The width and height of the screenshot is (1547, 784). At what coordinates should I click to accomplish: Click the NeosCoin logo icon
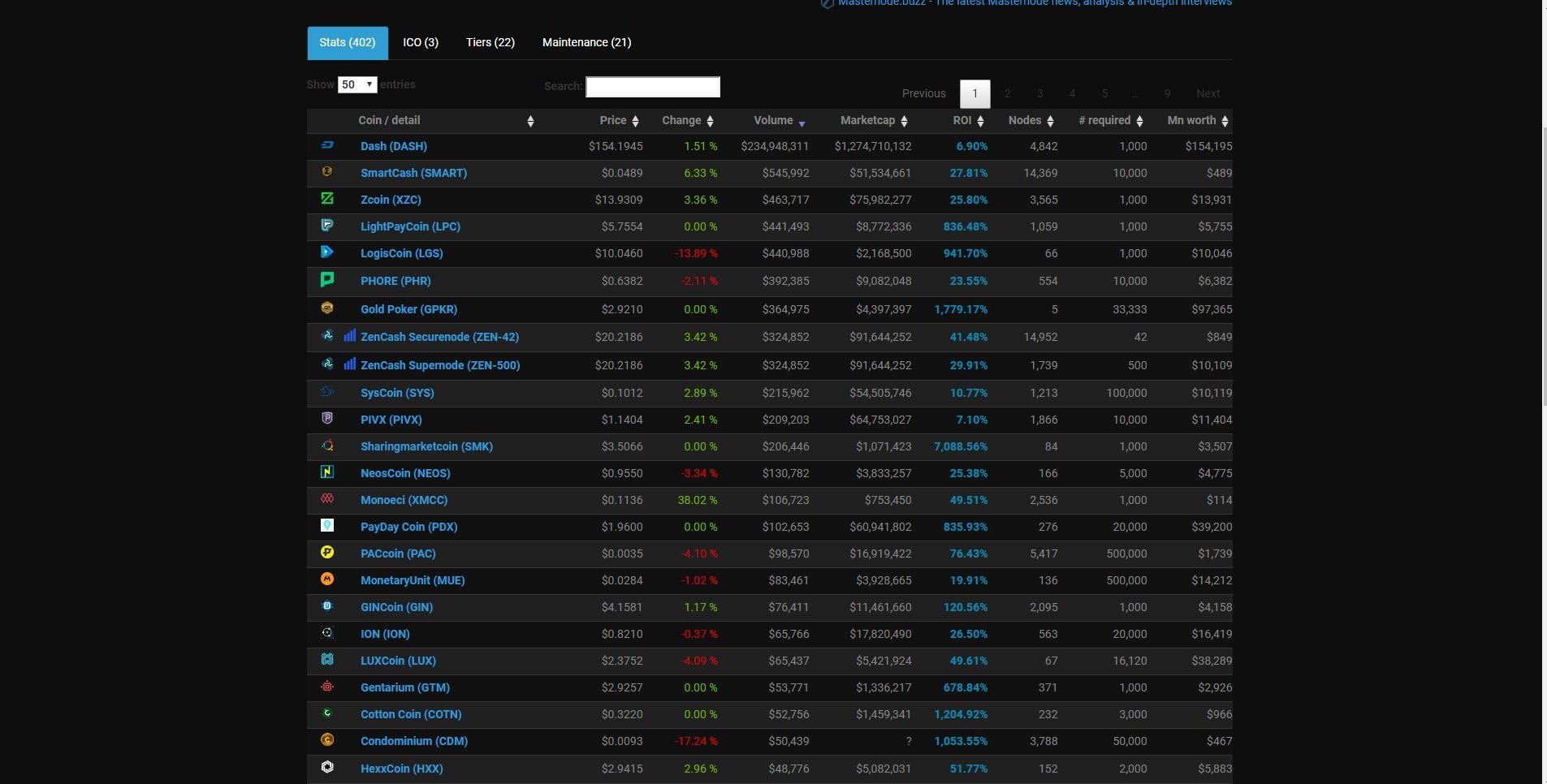(x=327, y=472)
